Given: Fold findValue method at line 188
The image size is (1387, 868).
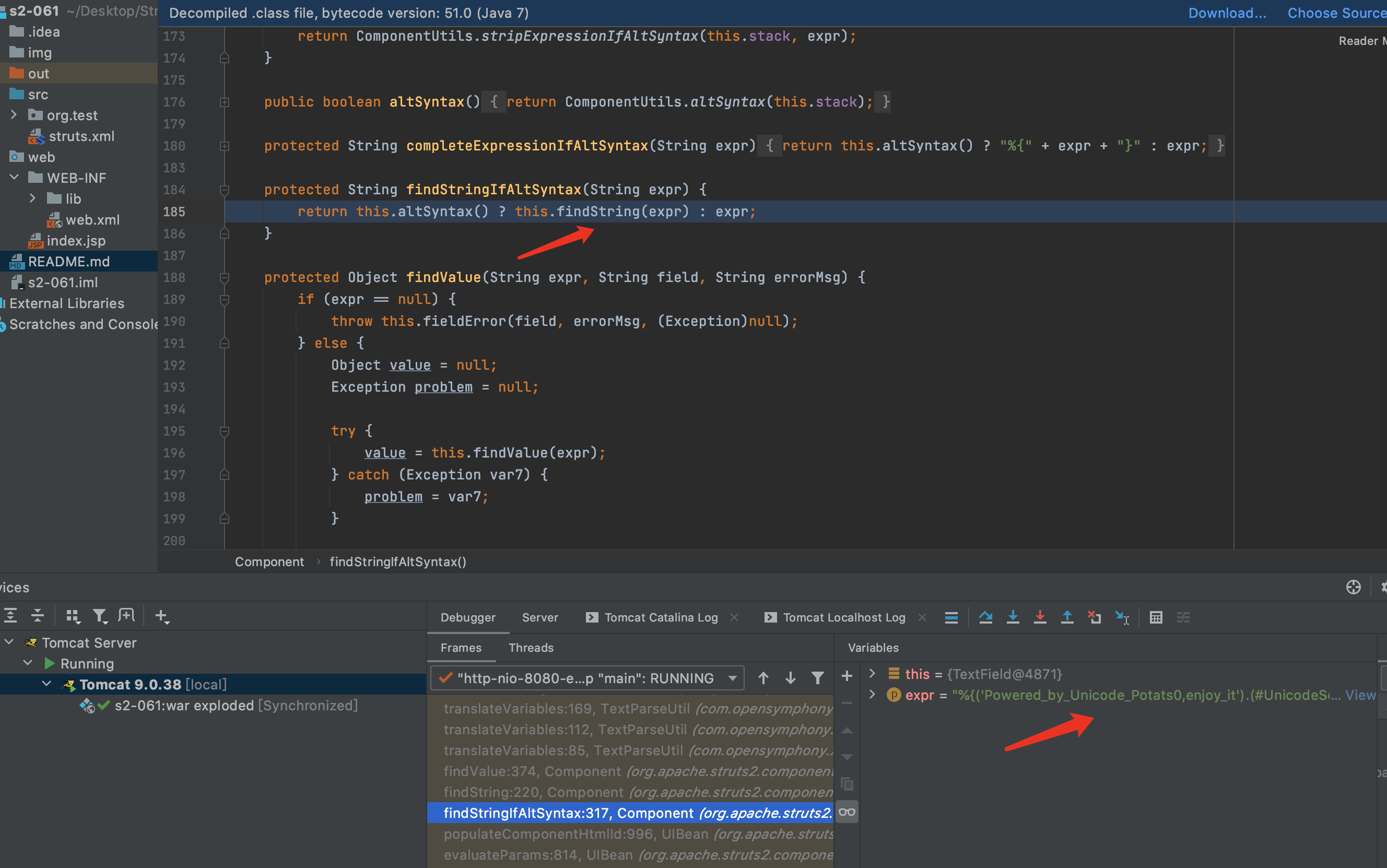Looking at the screenshot, I should coord(225,277).
